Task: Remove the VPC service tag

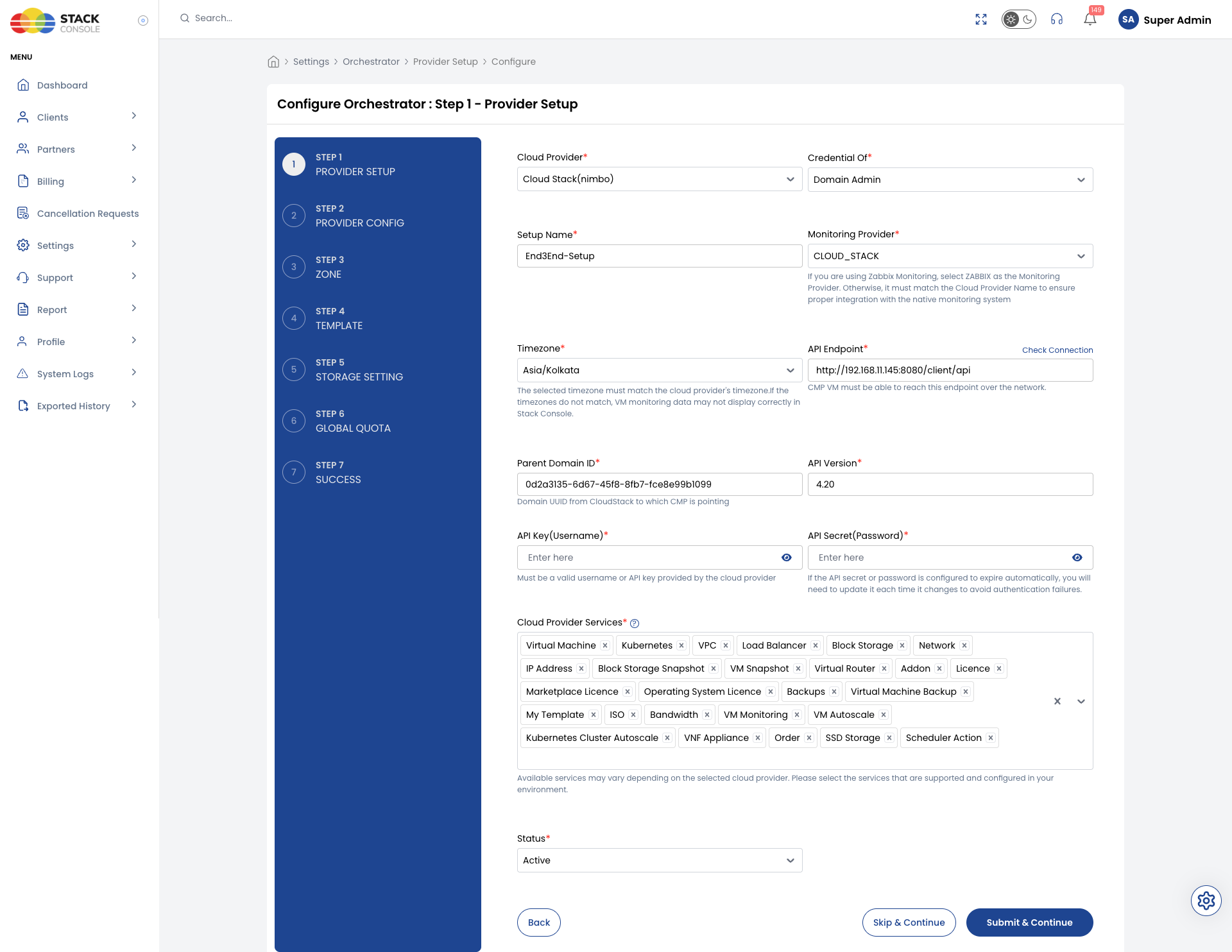Action: click(x=726, y=645)
